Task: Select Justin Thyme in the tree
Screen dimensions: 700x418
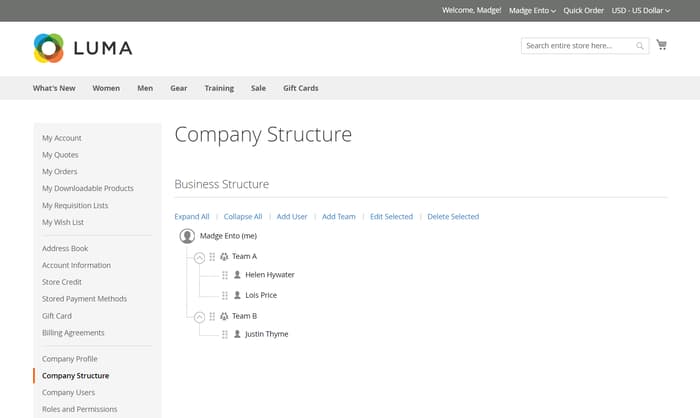Action: tap(267, 334)
